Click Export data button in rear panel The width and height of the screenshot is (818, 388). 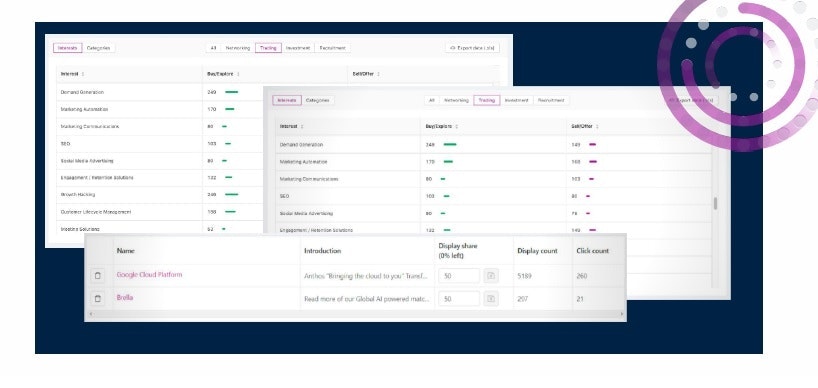pos(472,48)
